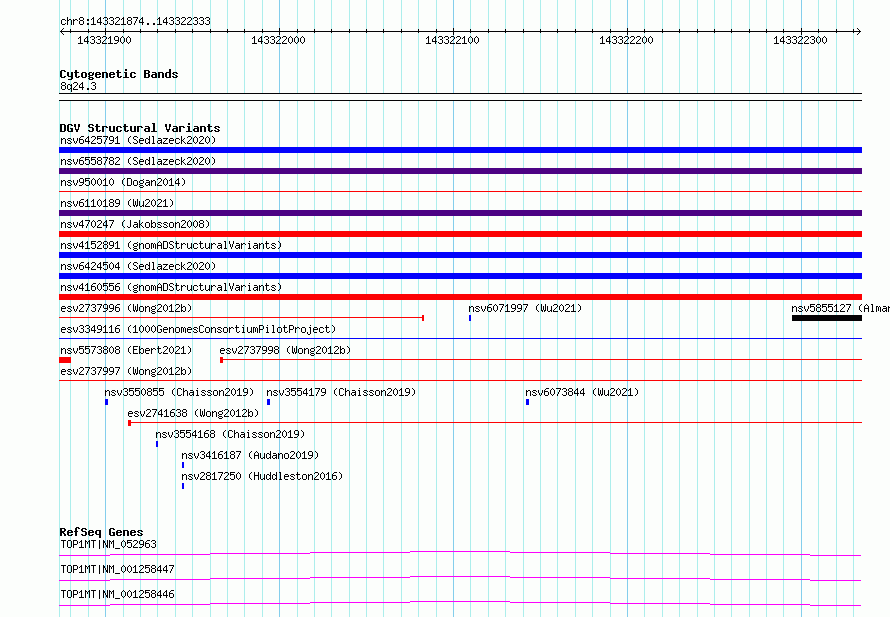Image resolution: width=890 pixels, height=617 pixels.
Task: Open TOP1MT|NM_001258447 transcript
Action: click(117, 569)
